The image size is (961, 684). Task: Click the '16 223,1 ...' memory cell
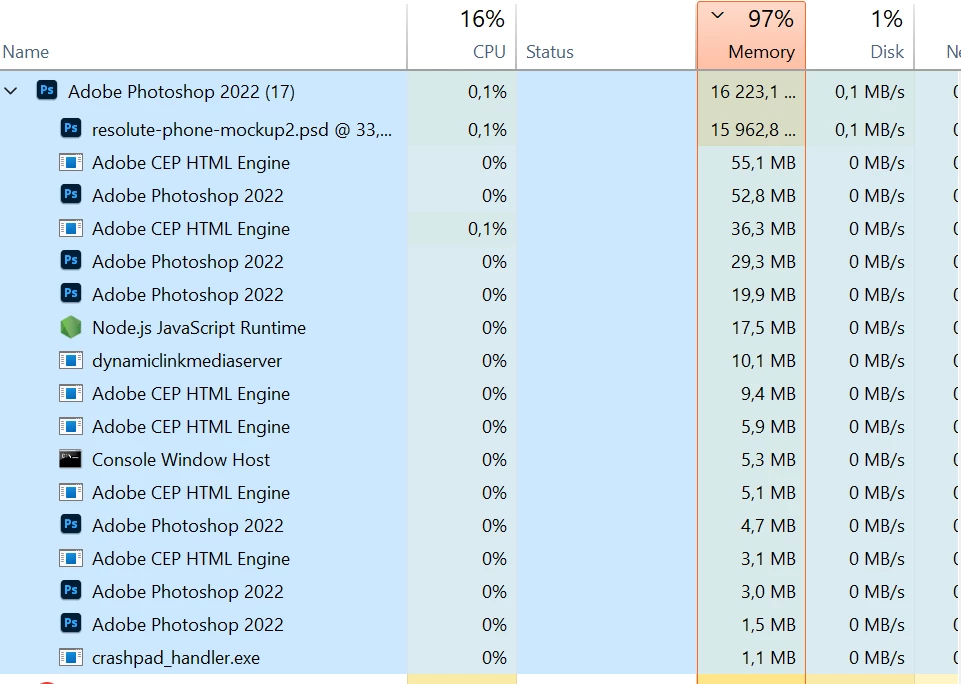tap(753, 92)
